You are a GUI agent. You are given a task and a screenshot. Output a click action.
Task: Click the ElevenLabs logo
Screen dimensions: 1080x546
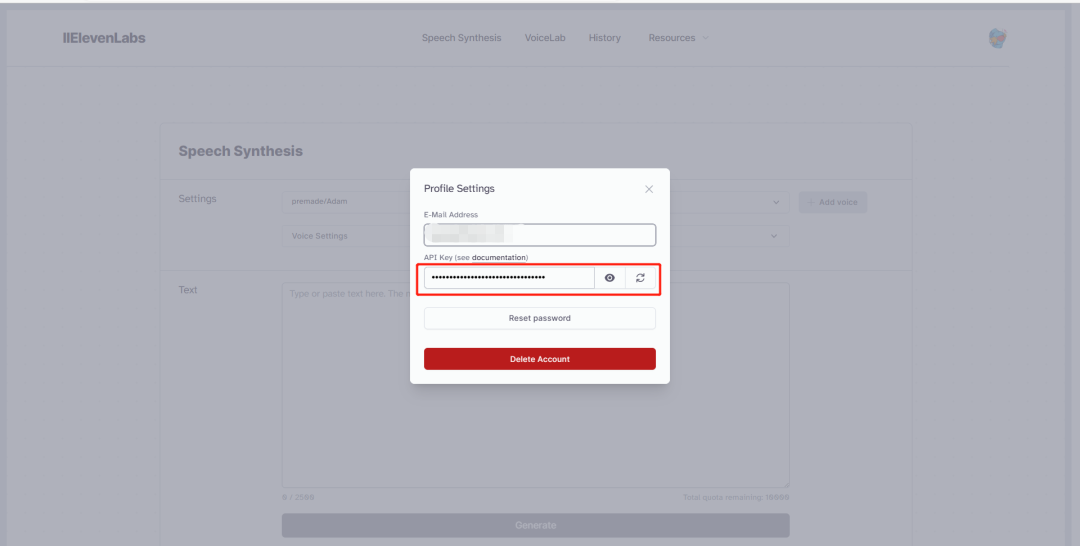click(x=104, y=38)
